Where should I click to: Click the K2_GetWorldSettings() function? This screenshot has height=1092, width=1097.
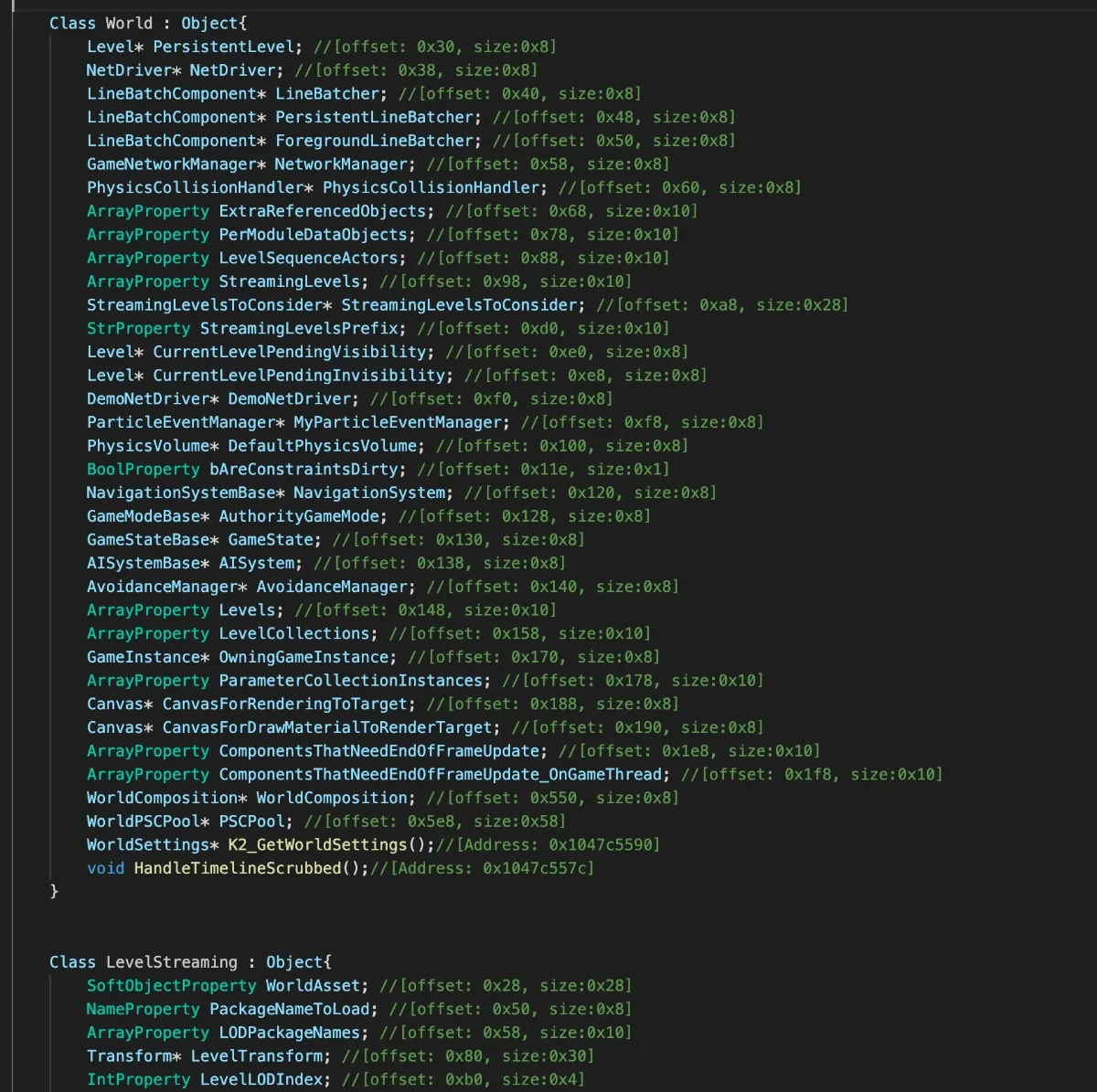326,844
